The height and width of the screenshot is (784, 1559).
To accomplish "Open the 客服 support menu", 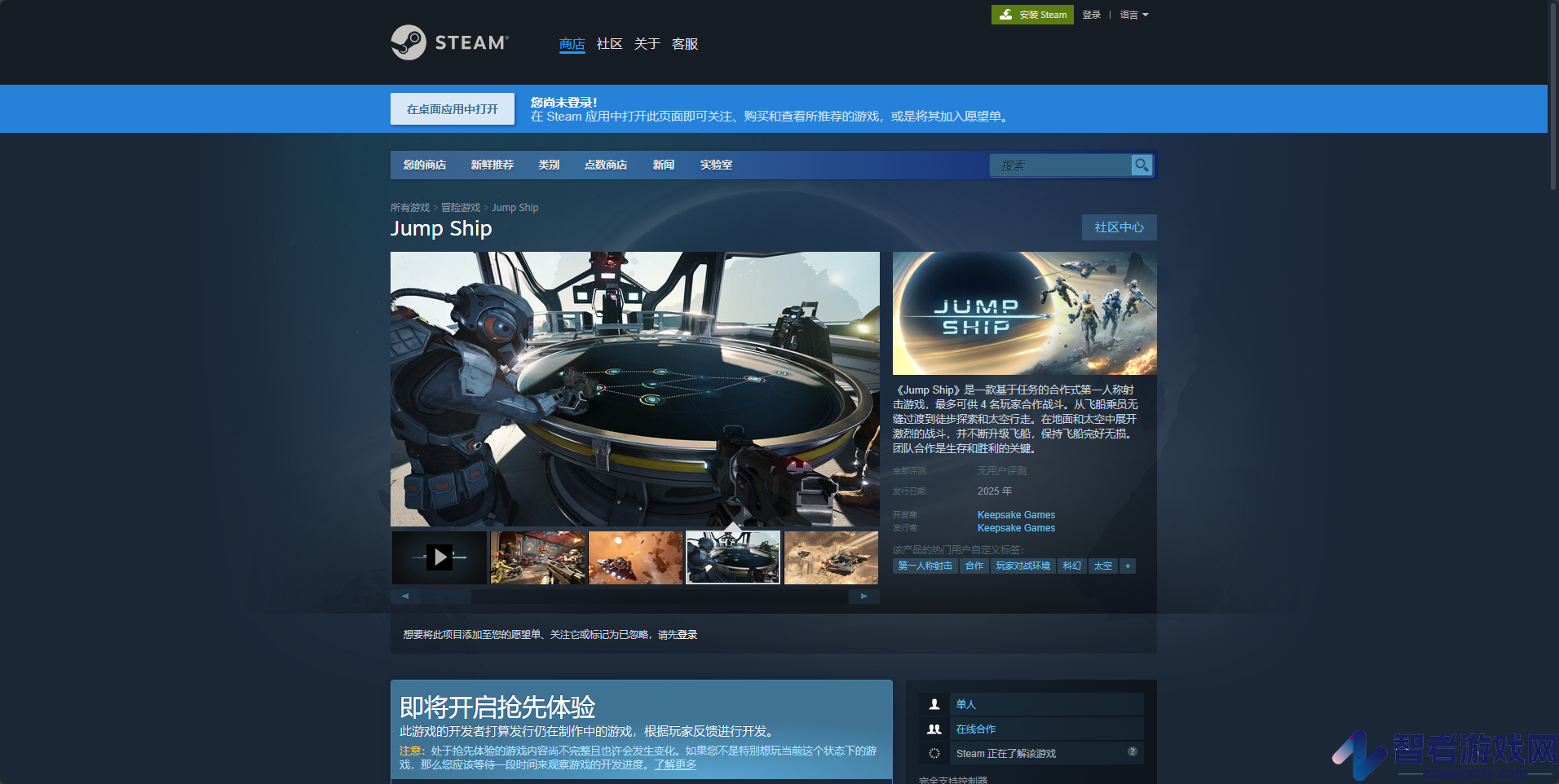I will [685, 44].
